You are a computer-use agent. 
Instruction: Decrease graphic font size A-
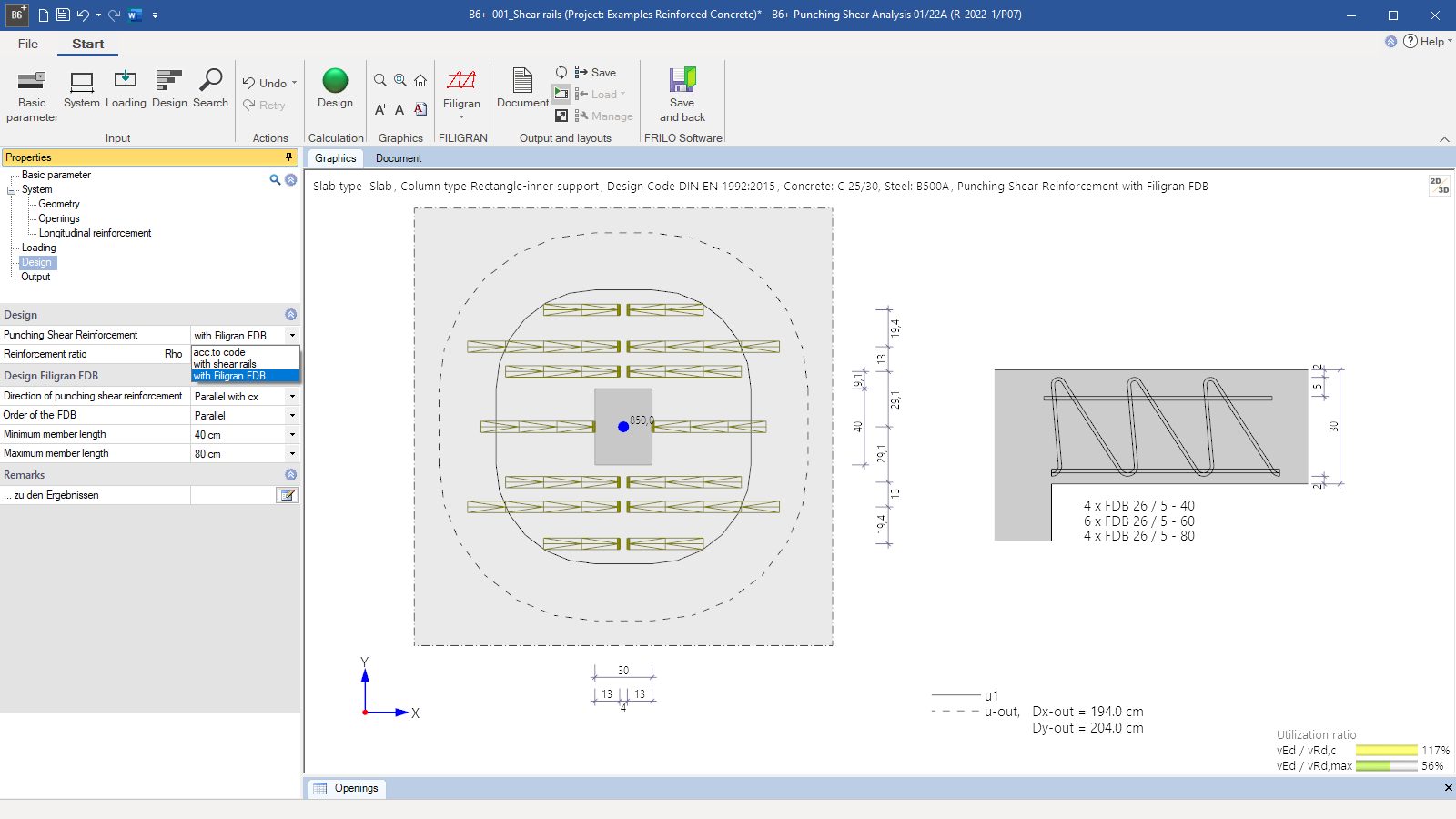coord(400,109)
